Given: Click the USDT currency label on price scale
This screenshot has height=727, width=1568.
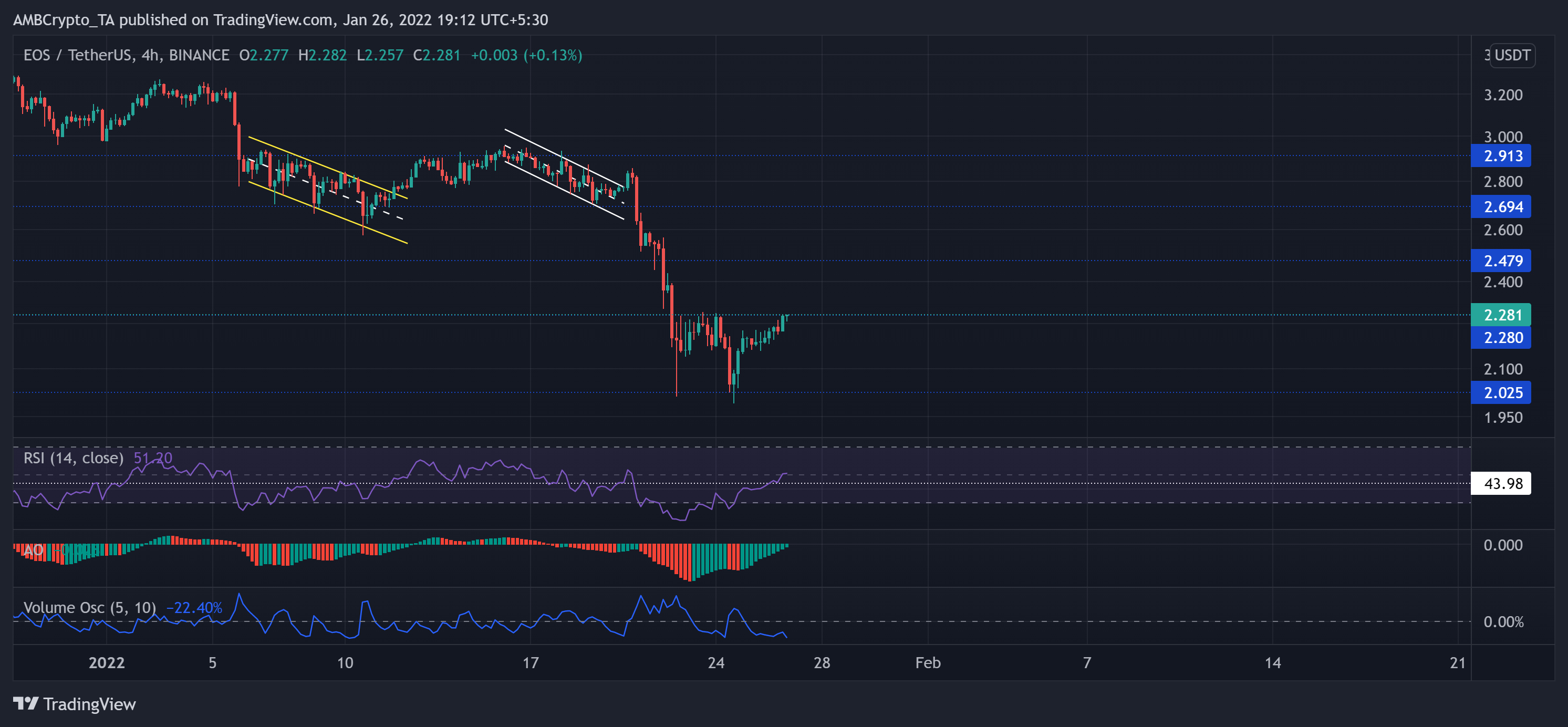Looking at the screenshot, I should [x=1514, y=55].
